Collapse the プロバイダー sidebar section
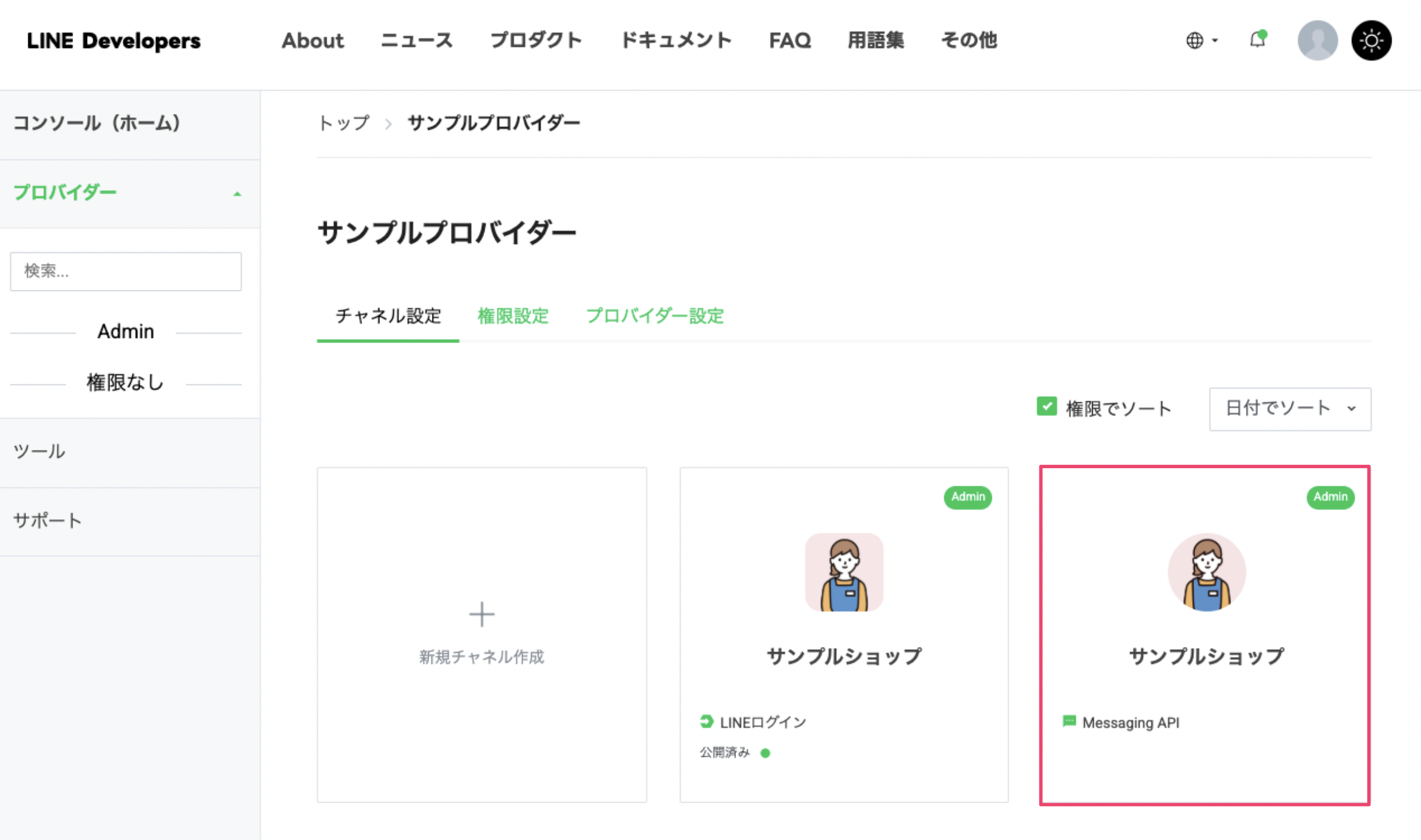The image size is (1421, 840). coord(237,192)
